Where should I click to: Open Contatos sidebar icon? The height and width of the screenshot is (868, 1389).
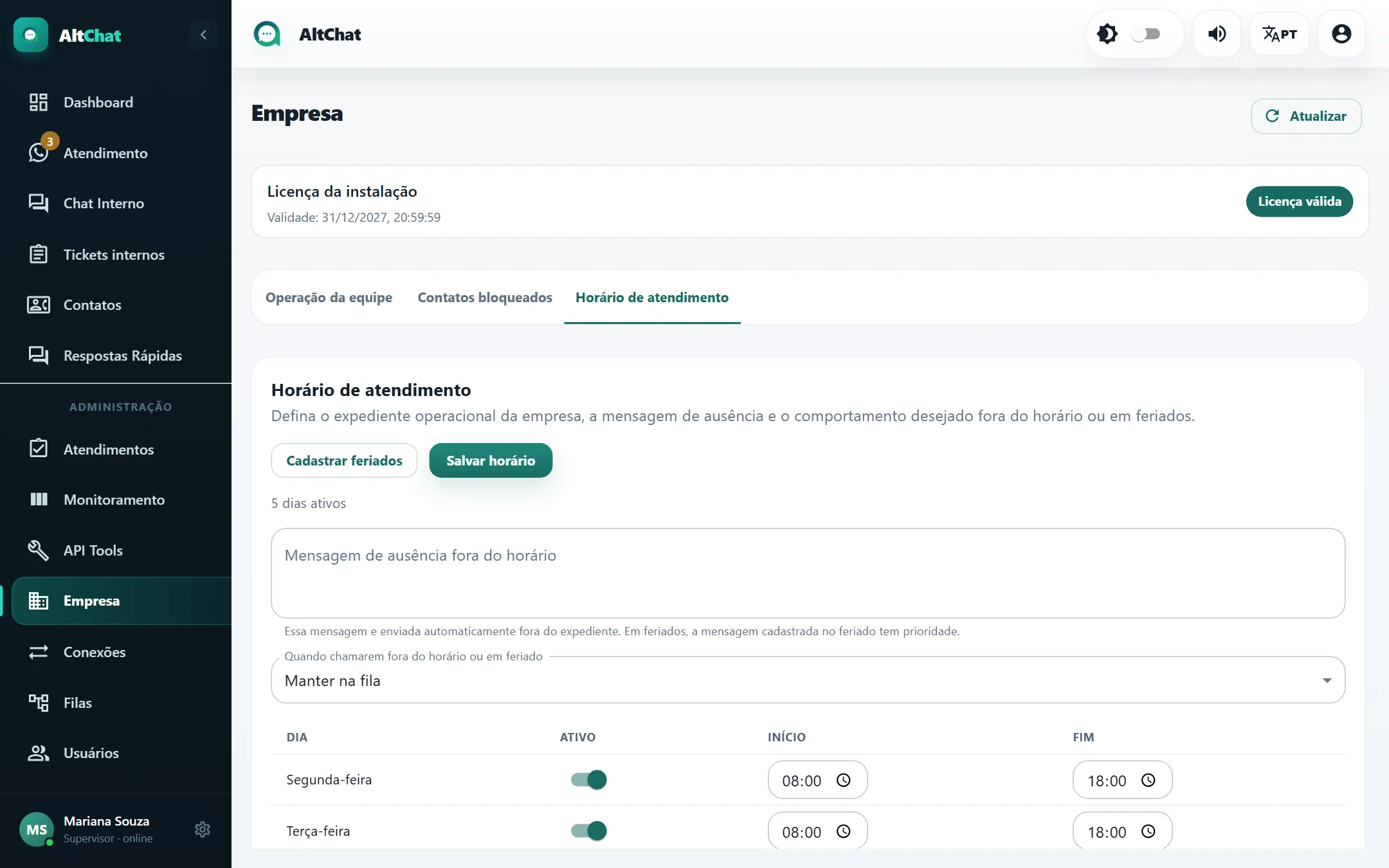click(x=39, y=305)
